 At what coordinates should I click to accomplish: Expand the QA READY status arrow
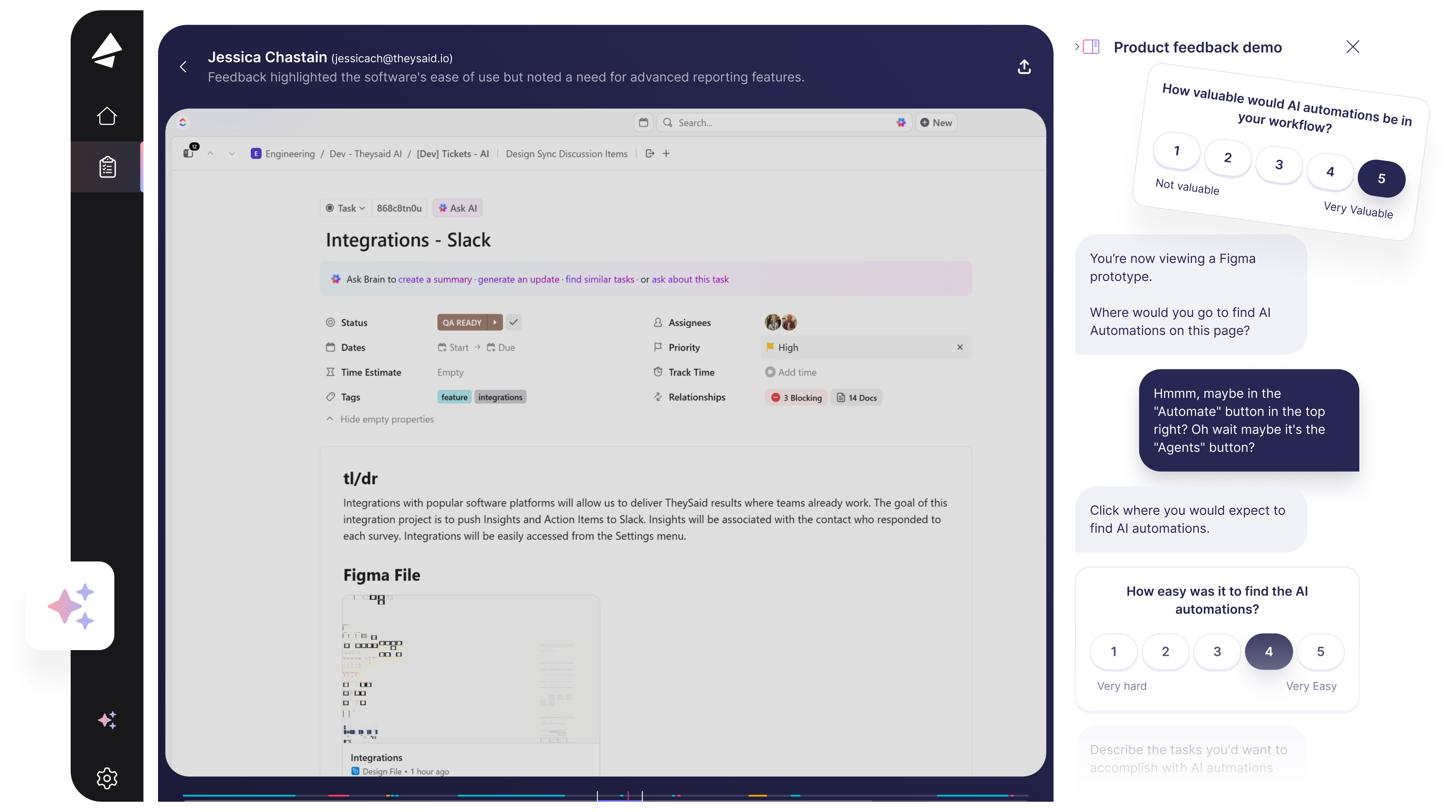pos(495,322)
